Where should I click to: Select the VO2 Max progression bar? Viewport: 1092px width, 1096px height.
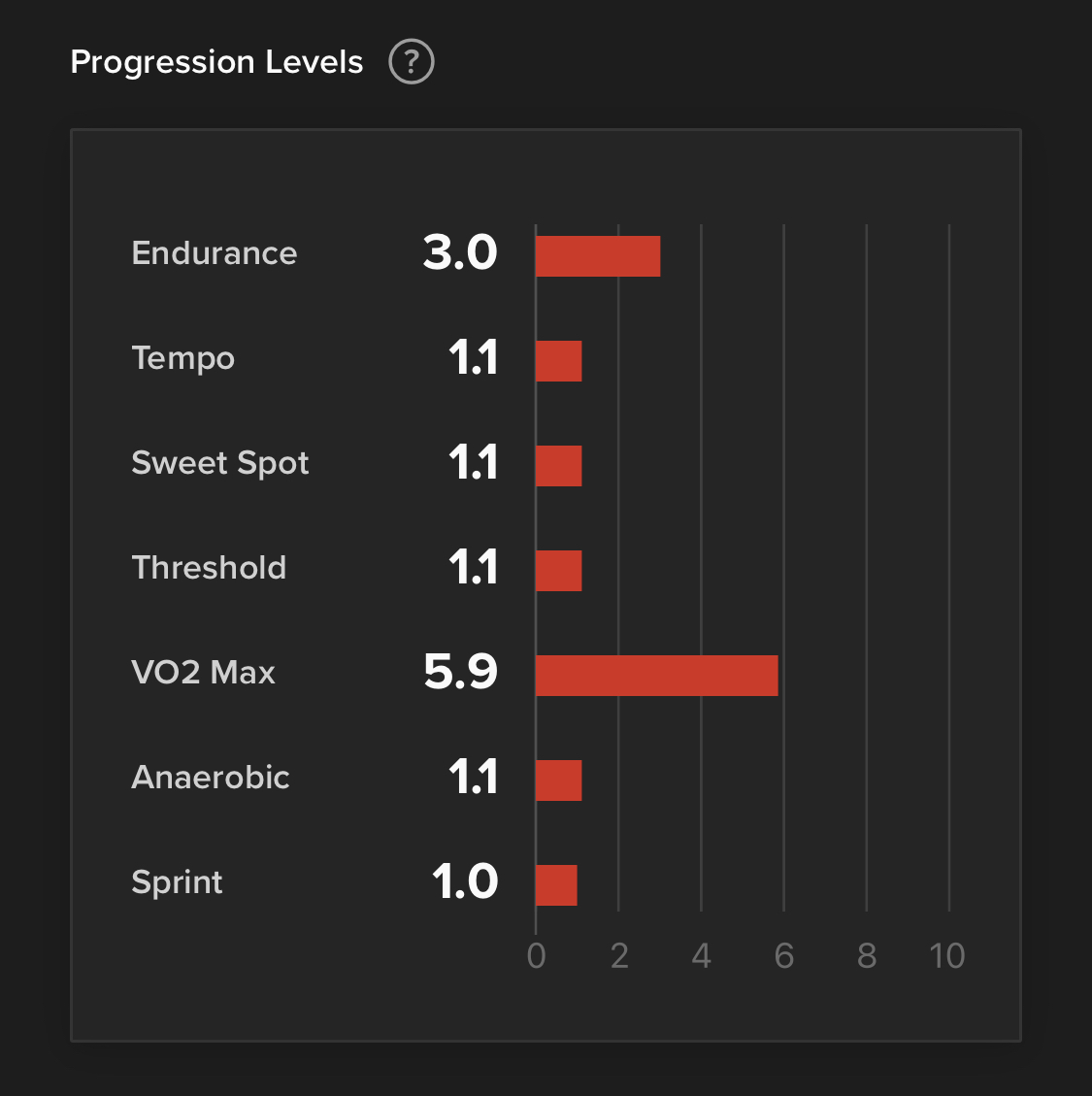coord(657,676)
